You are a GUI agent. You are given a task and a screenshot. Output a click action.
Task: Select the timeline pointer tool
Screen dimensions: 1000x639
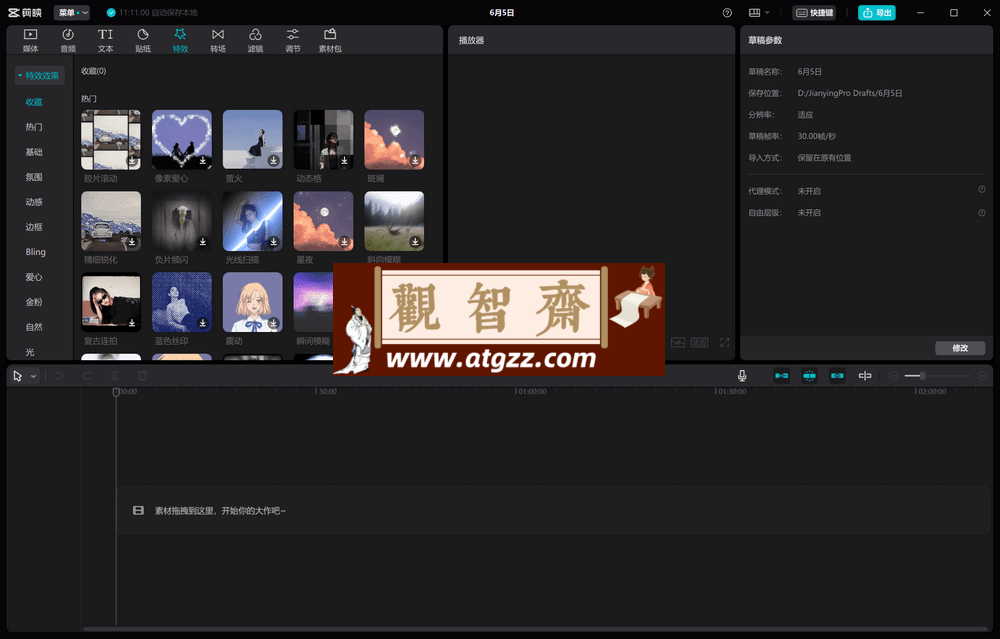(x=18, y=376)
